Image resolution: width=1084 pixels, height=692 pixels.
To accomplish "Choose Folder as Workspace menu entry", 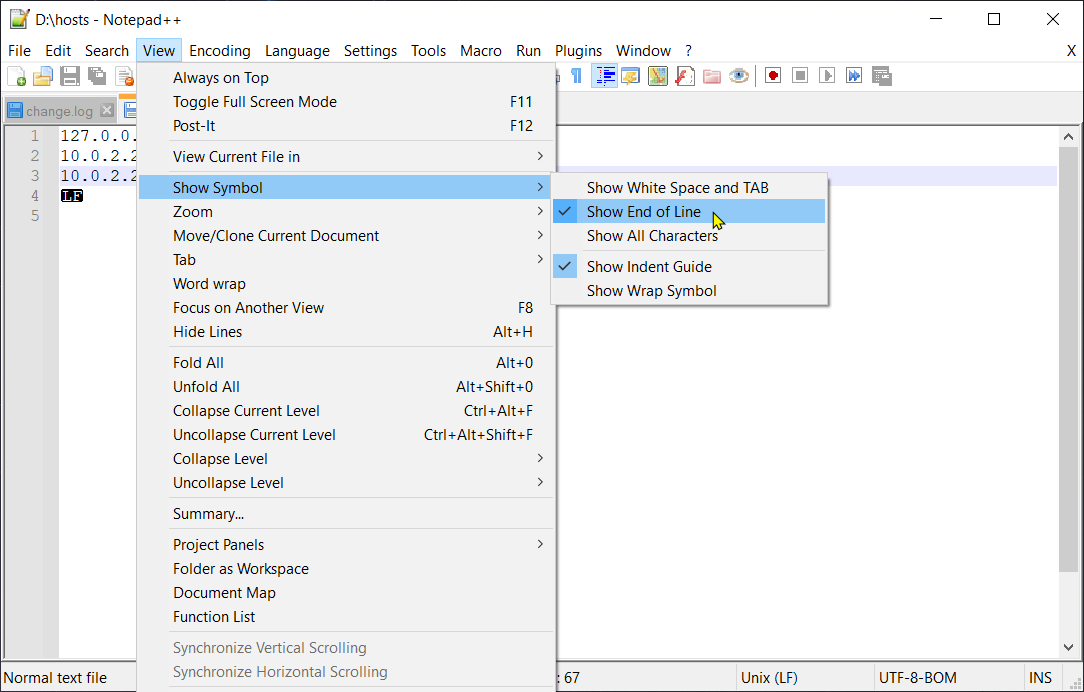I will (346, 569).
